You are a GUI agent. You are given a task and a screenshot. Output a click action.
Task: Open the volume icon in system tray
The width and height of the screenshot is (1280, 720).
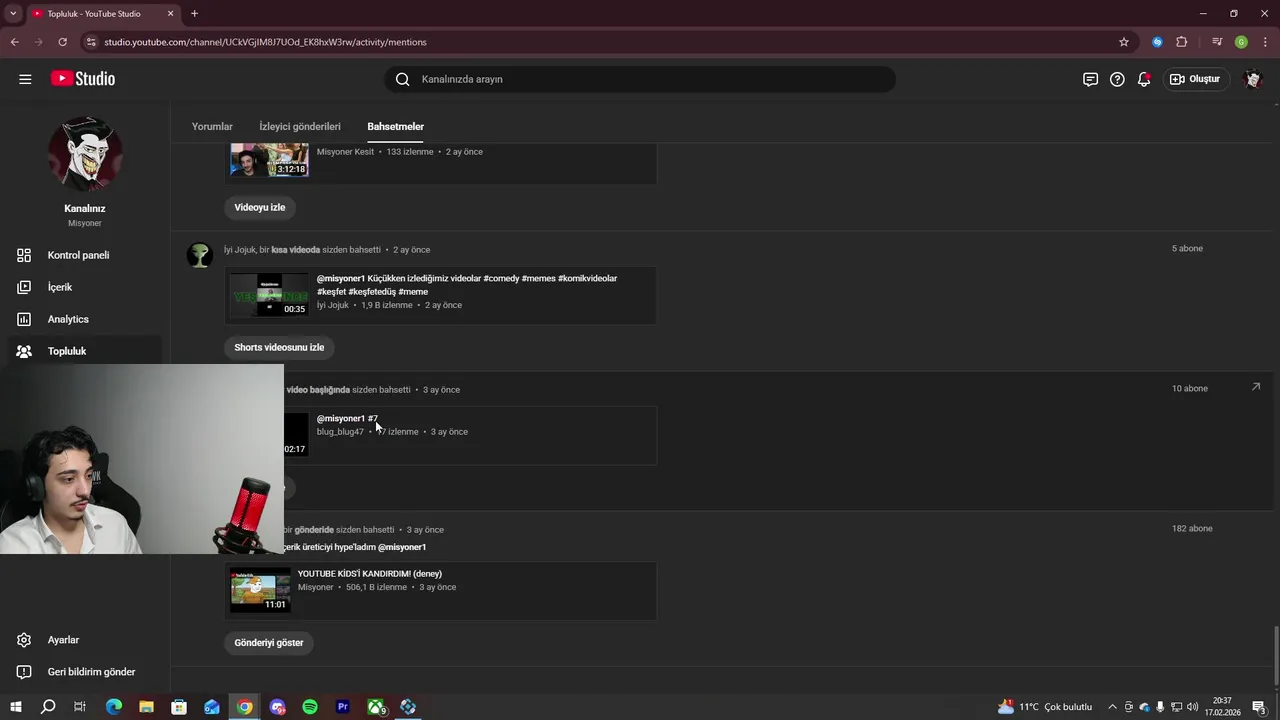point(1193,707)
